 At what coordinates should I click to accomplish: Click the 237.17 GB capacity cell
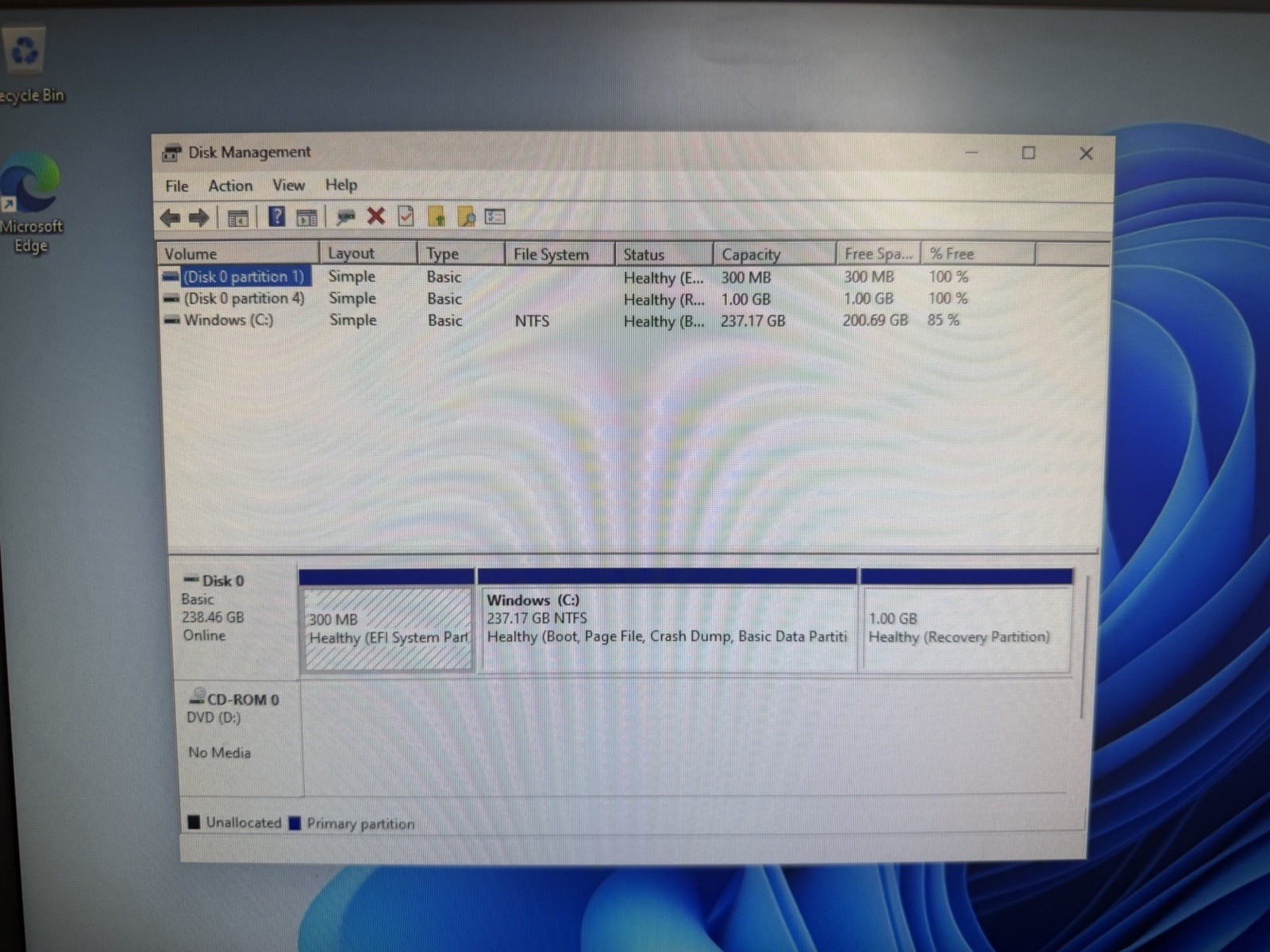tap(753, 321)
